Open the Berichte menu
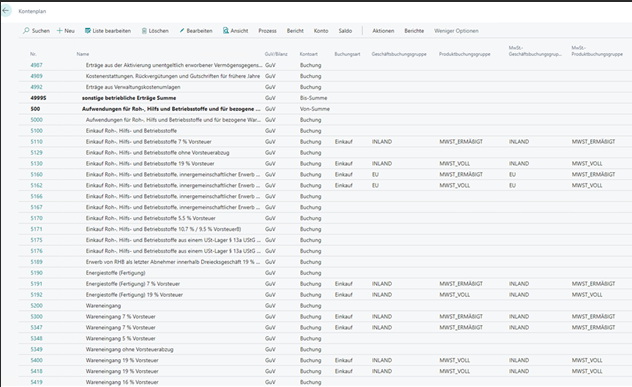Image resolution: width=632 pixels, height=387 pixels. tap(414, 31)
